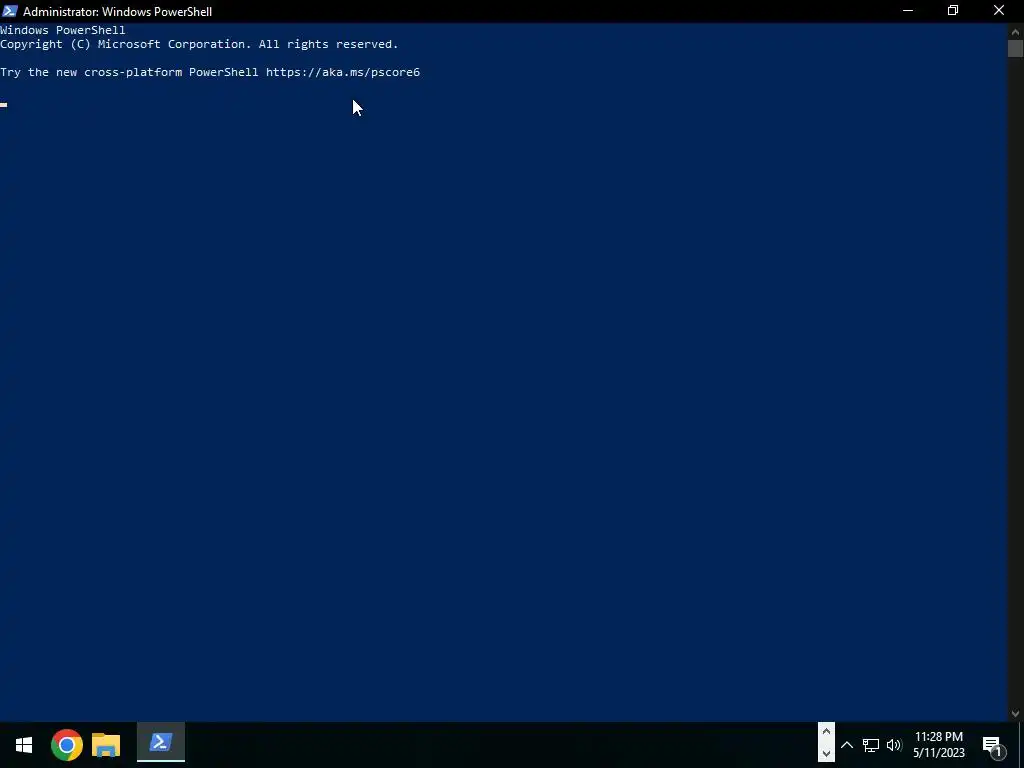Click the console scrollbar up arrow
This screenshot has width=1024, height=768.
[x=1016, y=31]
